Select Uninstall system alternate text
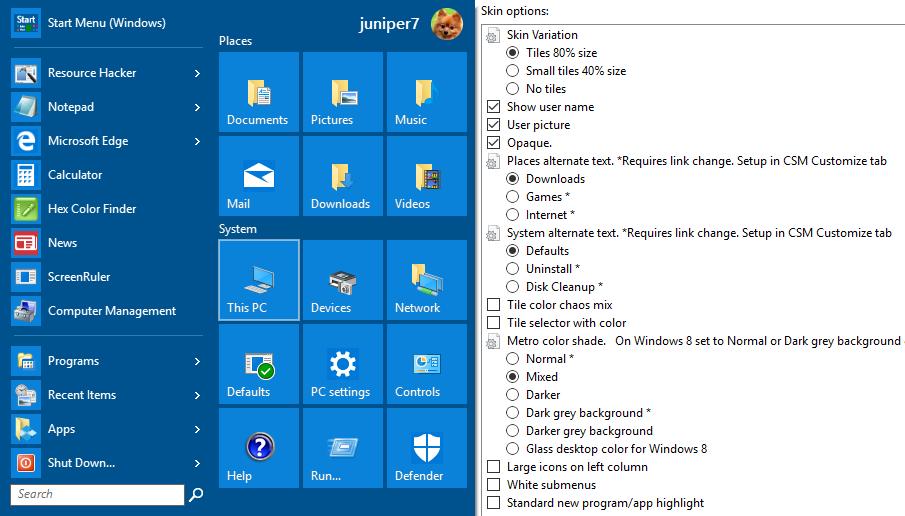 tap(513, 268)
